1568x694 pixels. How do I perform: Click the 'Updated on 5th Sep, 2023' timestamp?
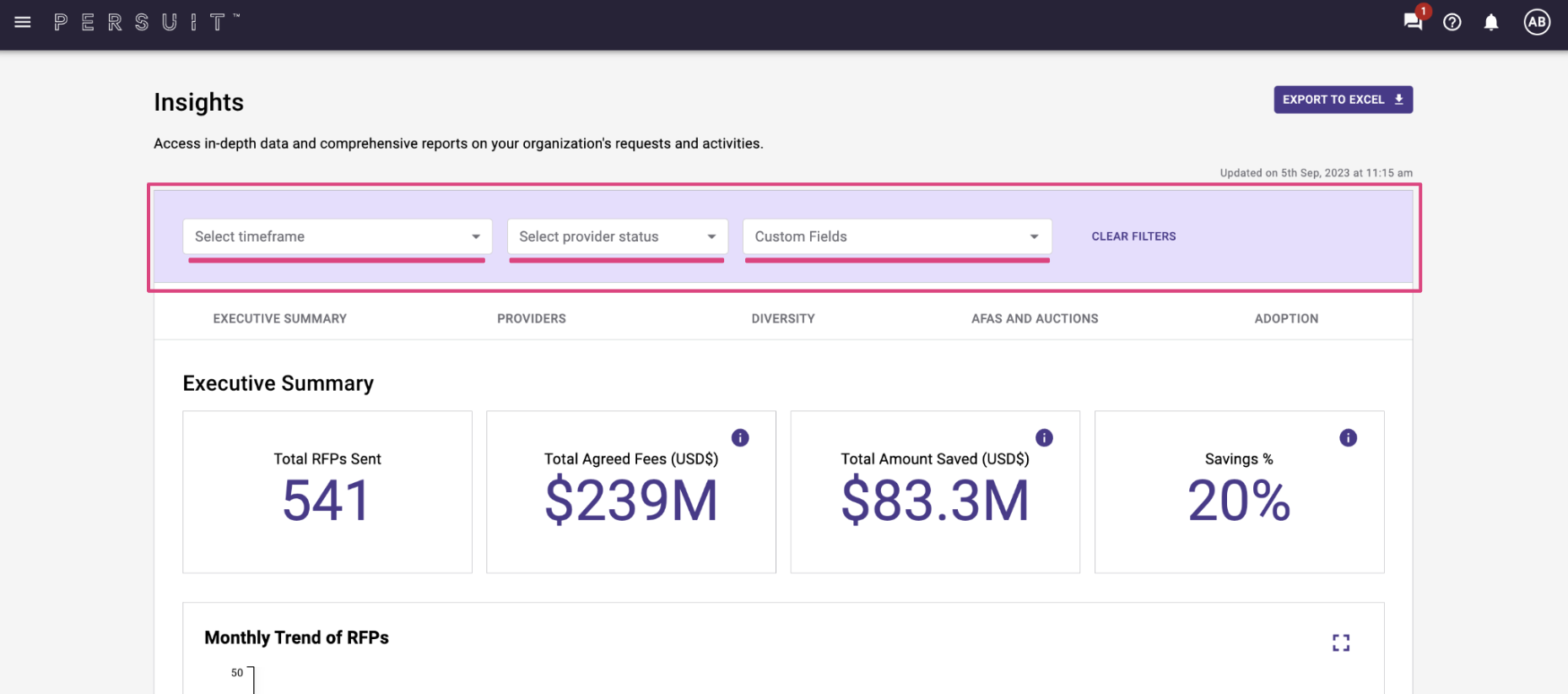[x=1316, y=173]
